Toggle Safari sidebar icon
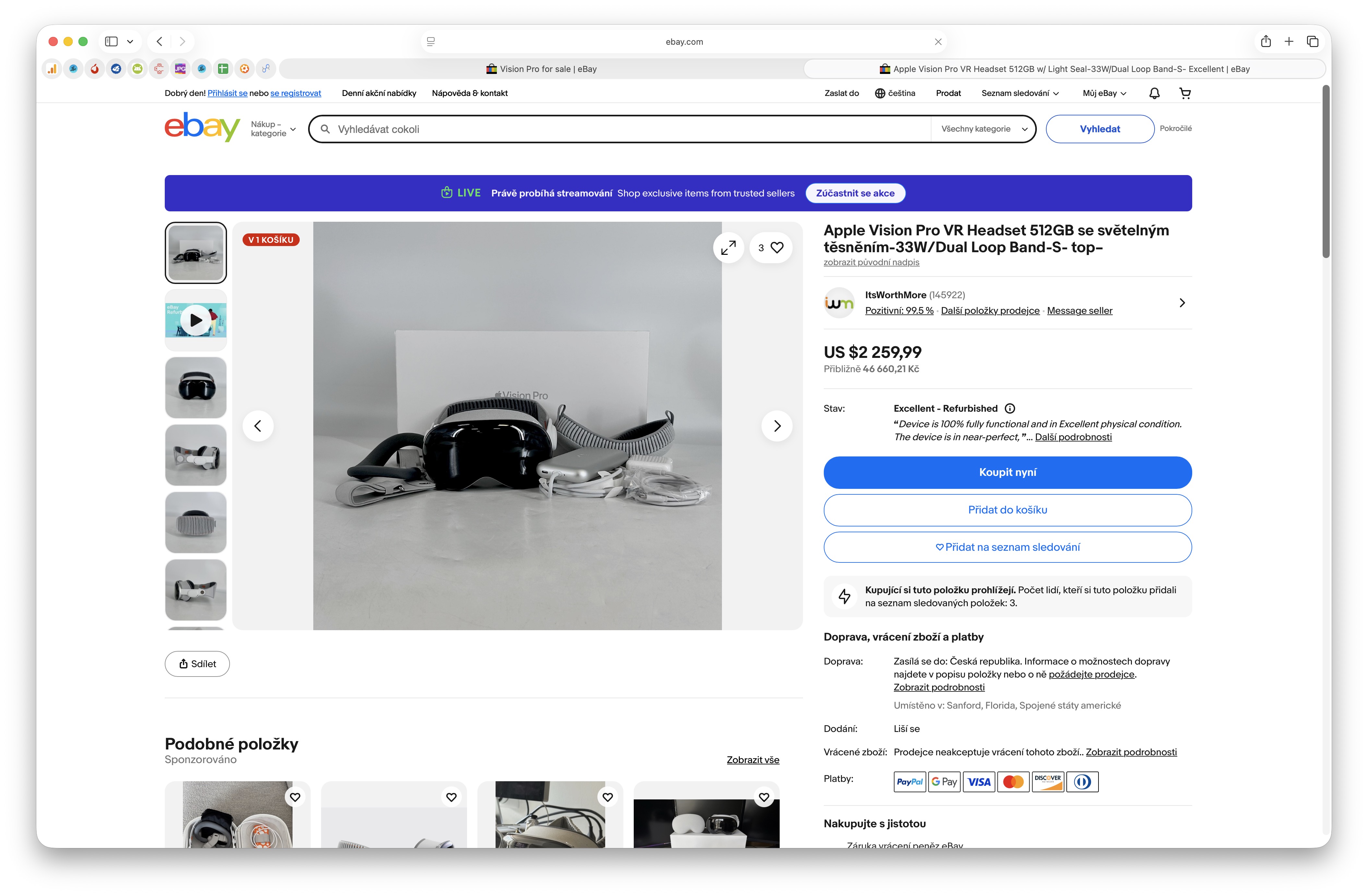Viewport: 1368px width, 896px height. (x=112, y=41)
